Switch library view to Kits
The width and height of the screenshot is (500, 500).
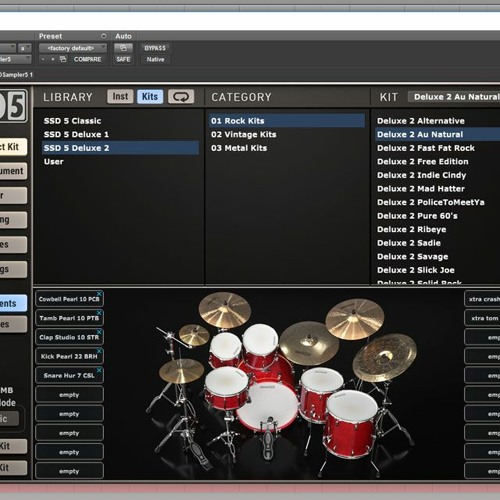(150, 97)
